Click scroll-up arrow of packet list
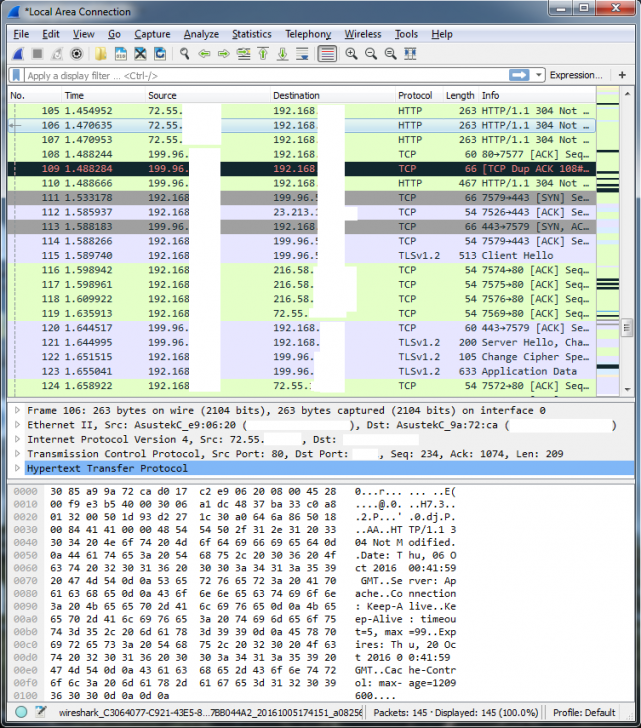 tap(627, 94)
